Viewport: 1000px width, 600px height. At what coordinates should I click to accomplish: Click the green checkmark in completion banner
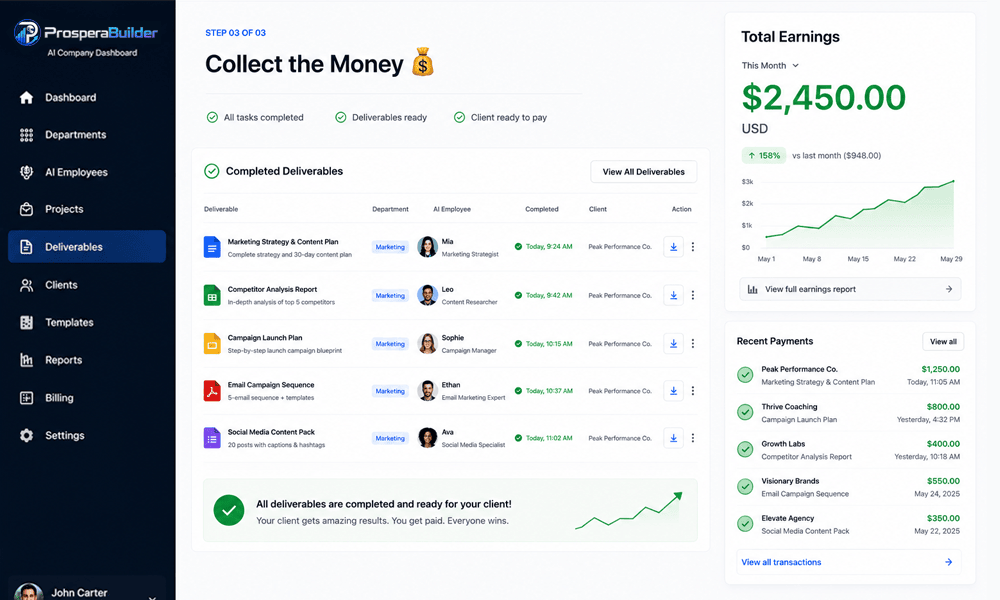tap(229, 510)
